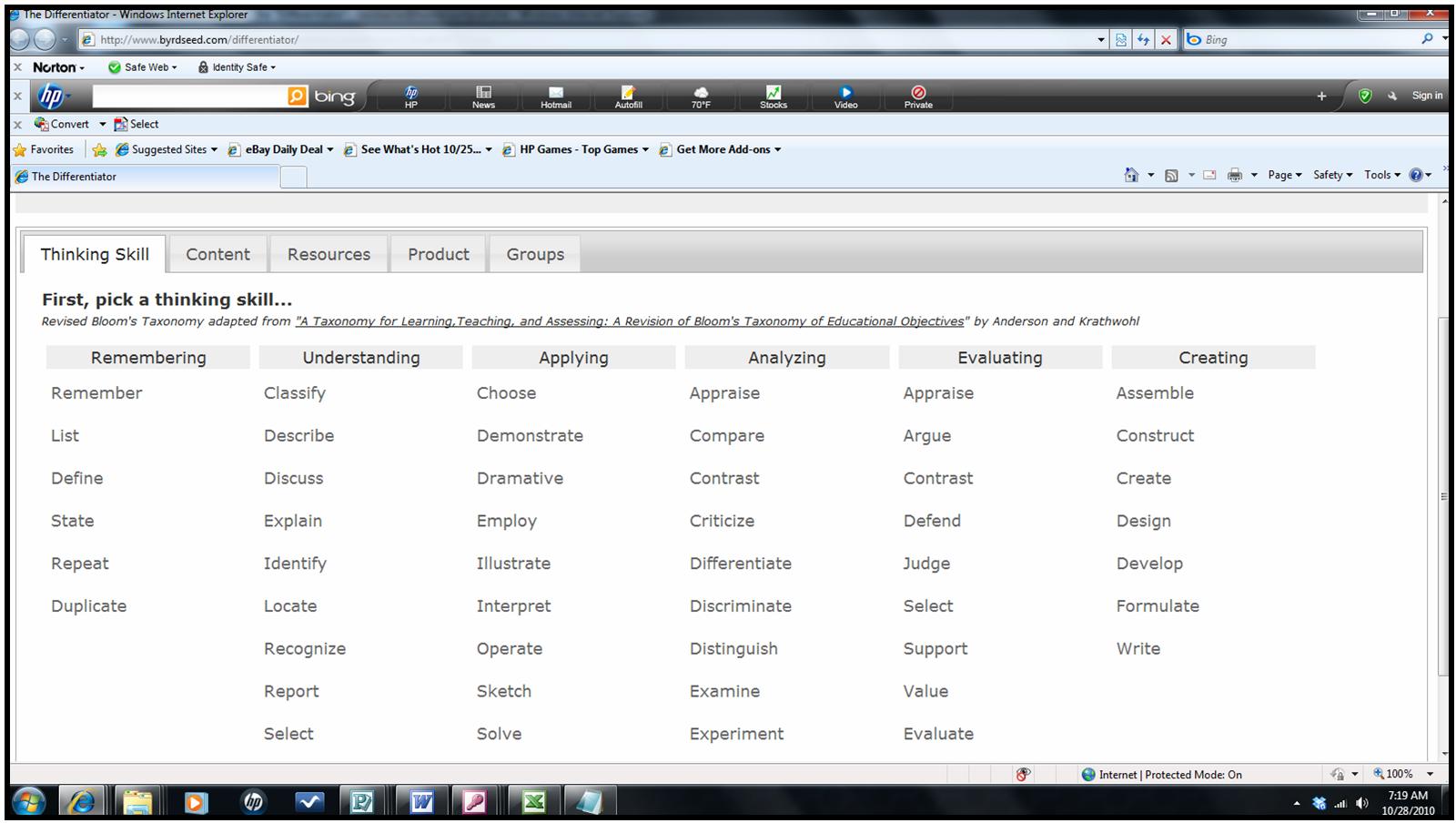
Task: Open Stocks in the HP toolbar
Action: click(x=773, y=97)
